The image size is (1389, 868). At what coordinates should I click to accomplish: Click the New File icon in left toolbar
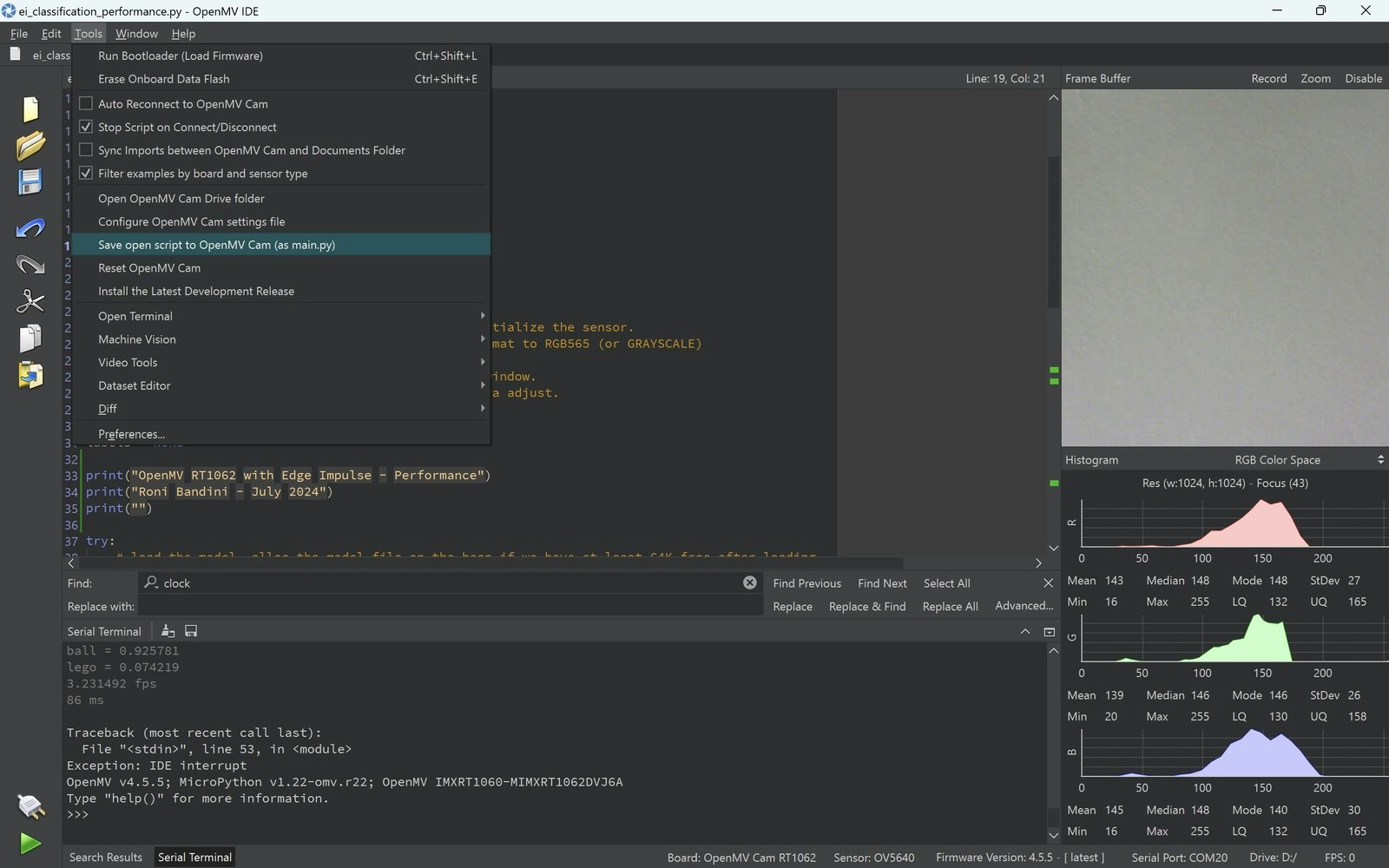point(30,108)
